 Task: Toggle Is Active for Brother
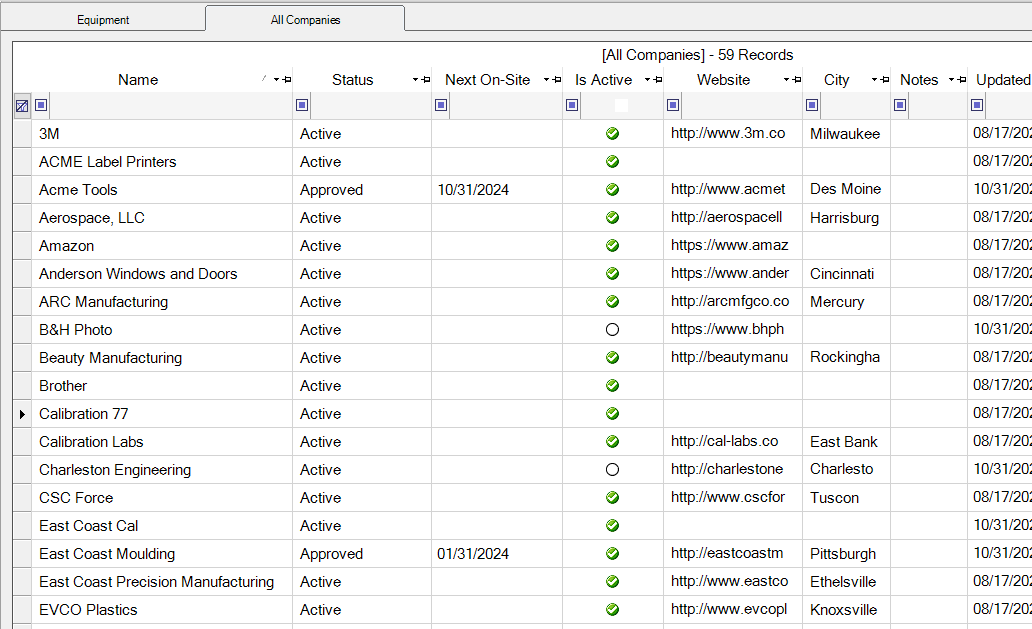(x=612, y=386)
